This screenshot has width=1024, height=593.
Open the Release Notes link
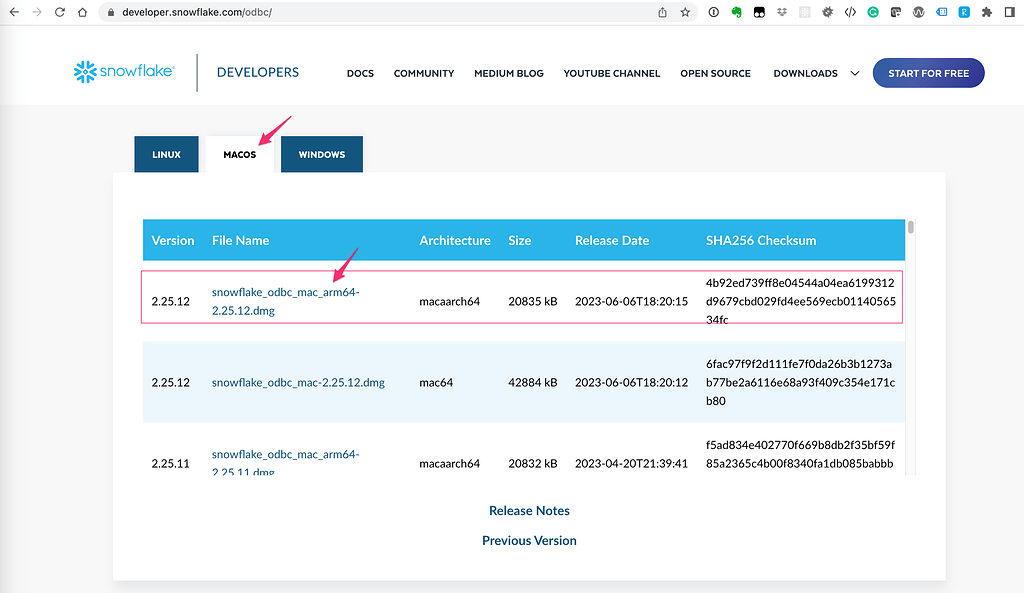[x=529, y=510]
